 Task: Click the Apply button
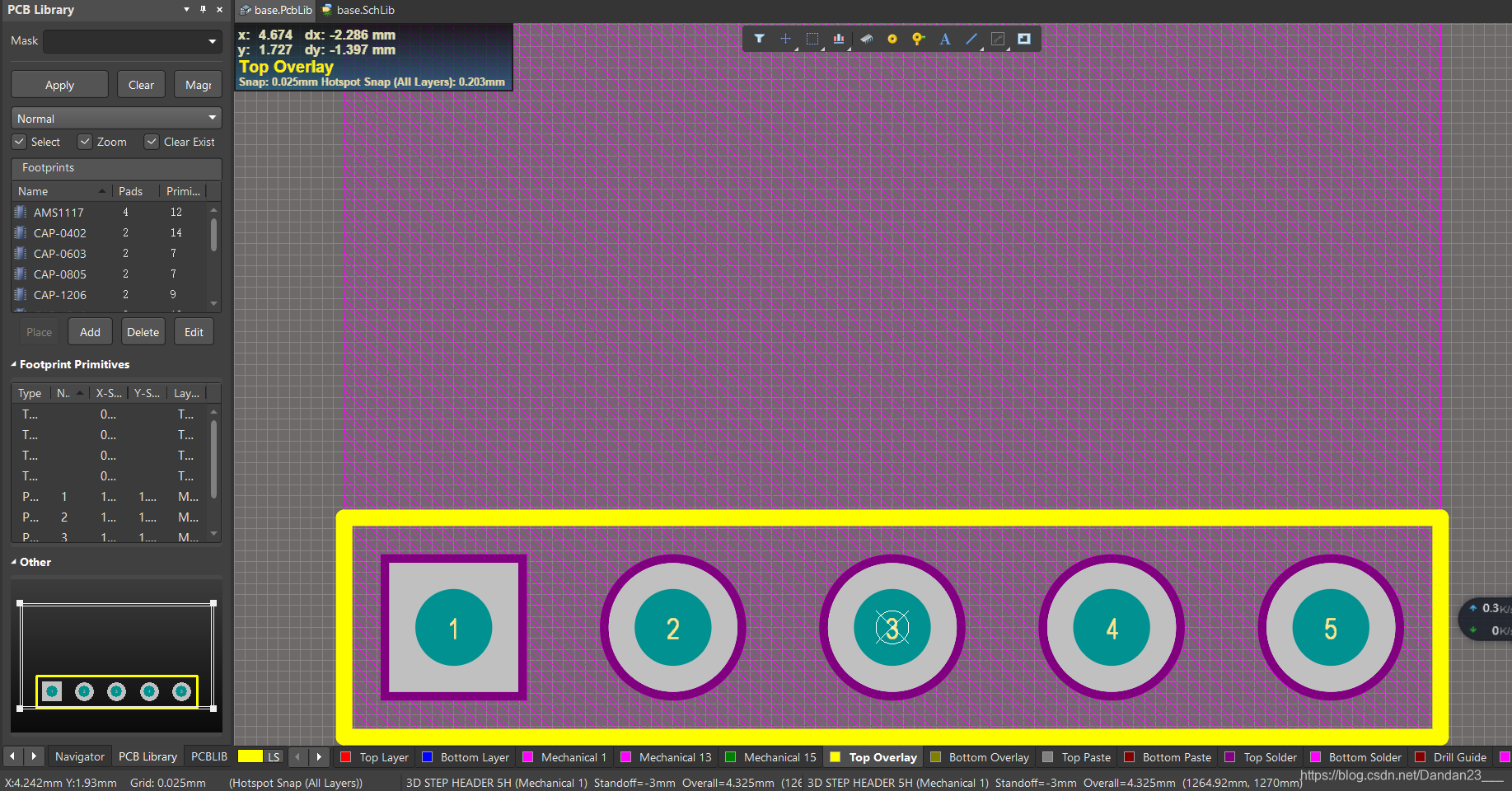[x=59, y=85]
